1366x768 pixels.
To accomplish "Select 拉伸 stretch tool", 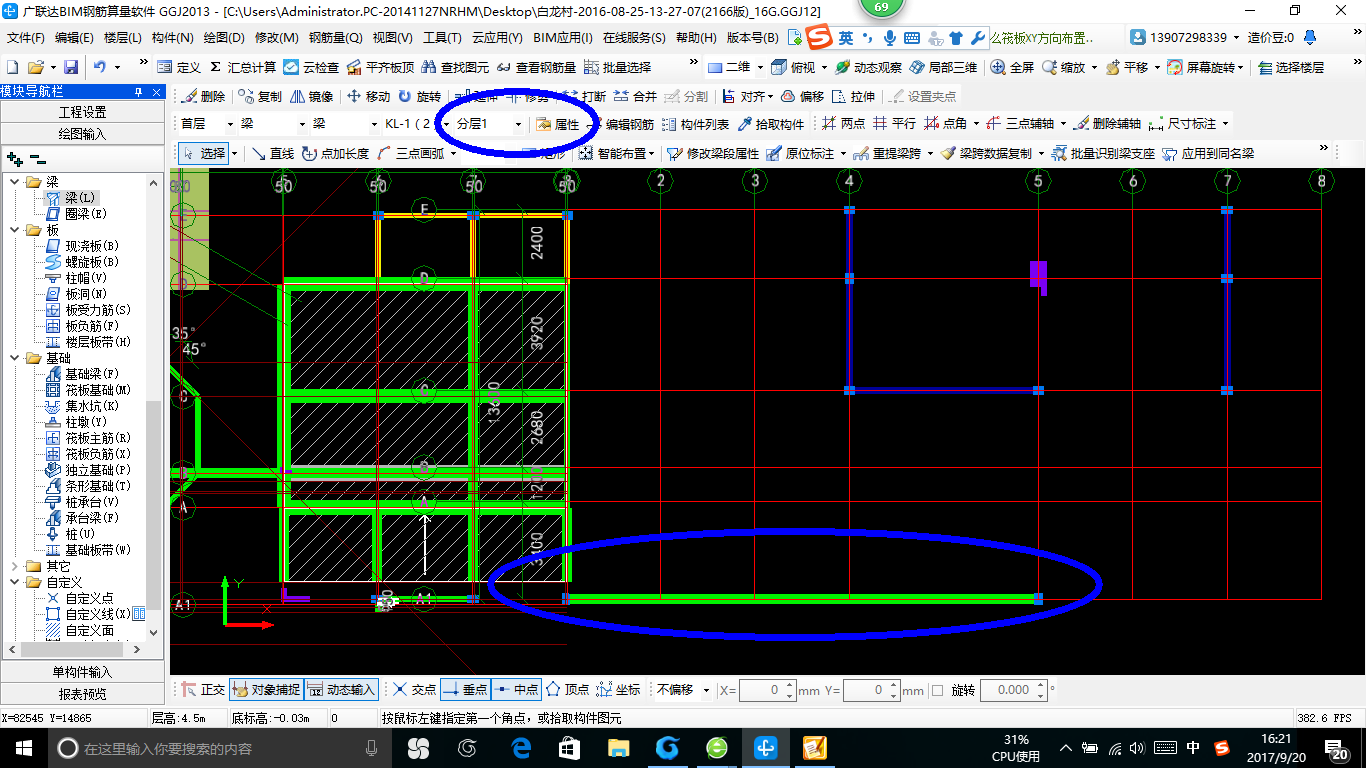I will (x=853, y=97).
